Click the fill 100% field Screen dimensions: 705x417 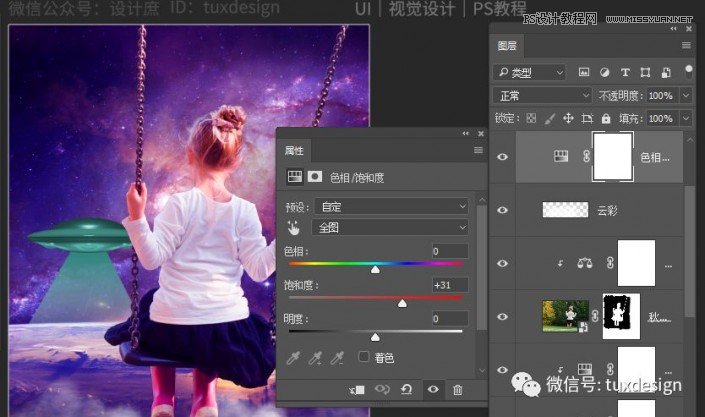(662, 118)
